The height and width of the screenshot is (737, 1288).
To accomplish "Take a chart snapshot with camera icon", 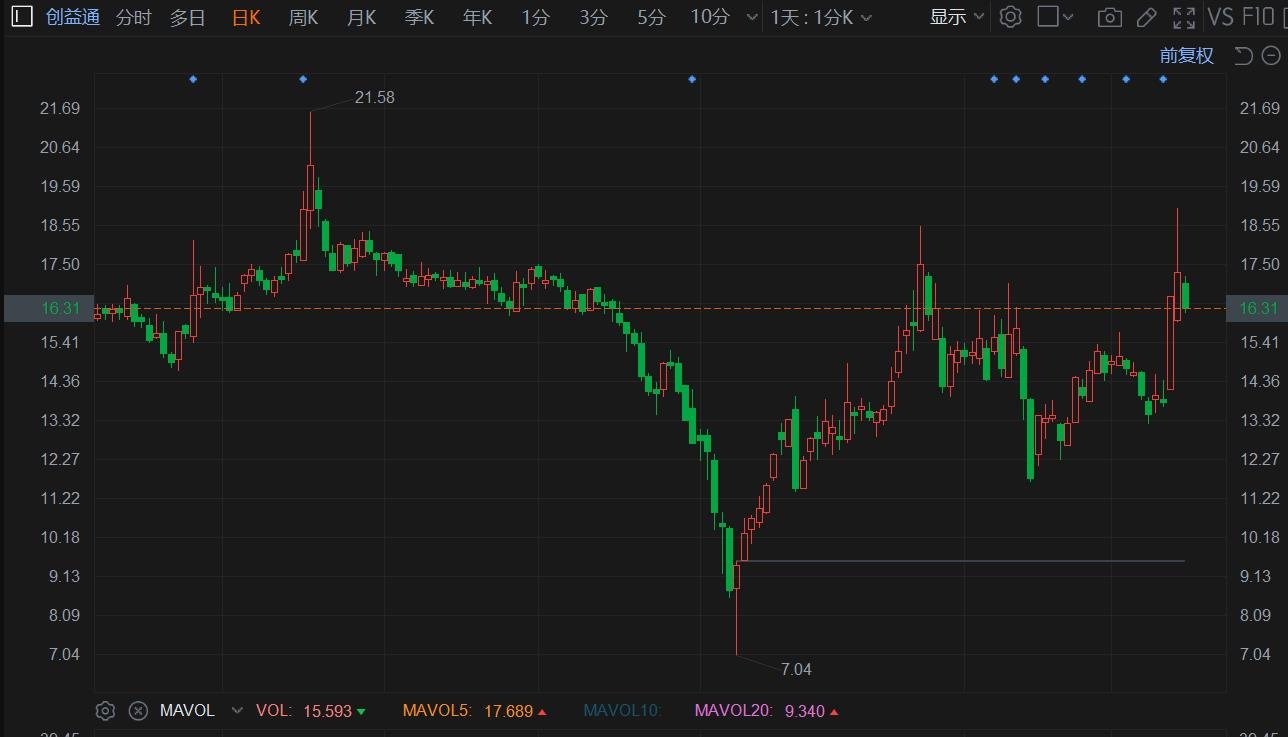I will coord(1109,17).
